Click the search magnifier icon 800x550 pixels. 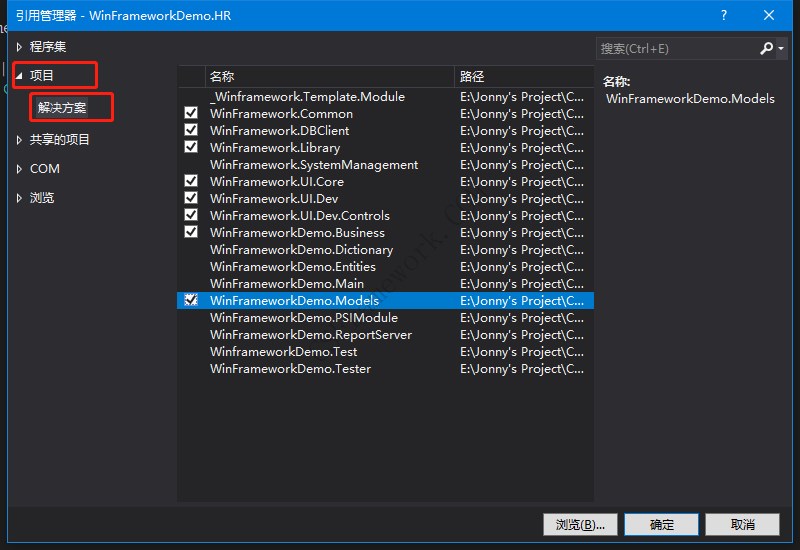tap(766, 48)
